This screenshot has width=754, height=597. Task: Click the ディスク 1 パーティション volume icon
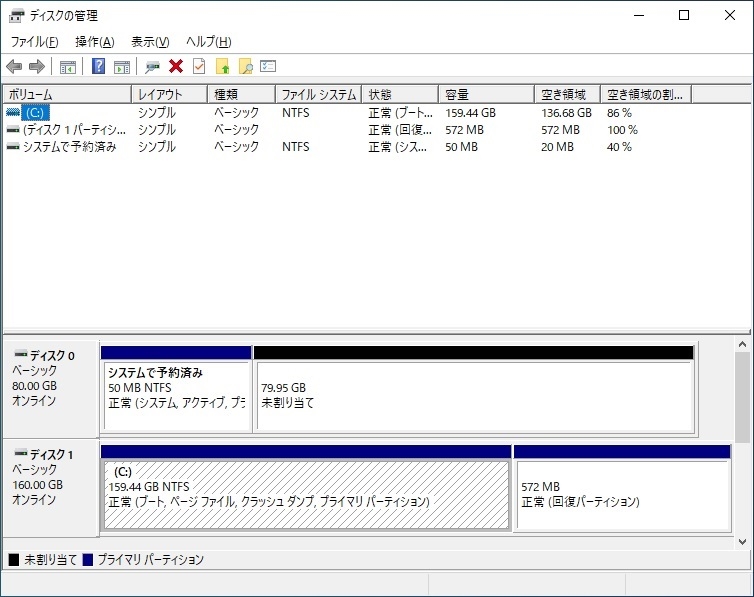pyautogui.click(x=13, y=129)
